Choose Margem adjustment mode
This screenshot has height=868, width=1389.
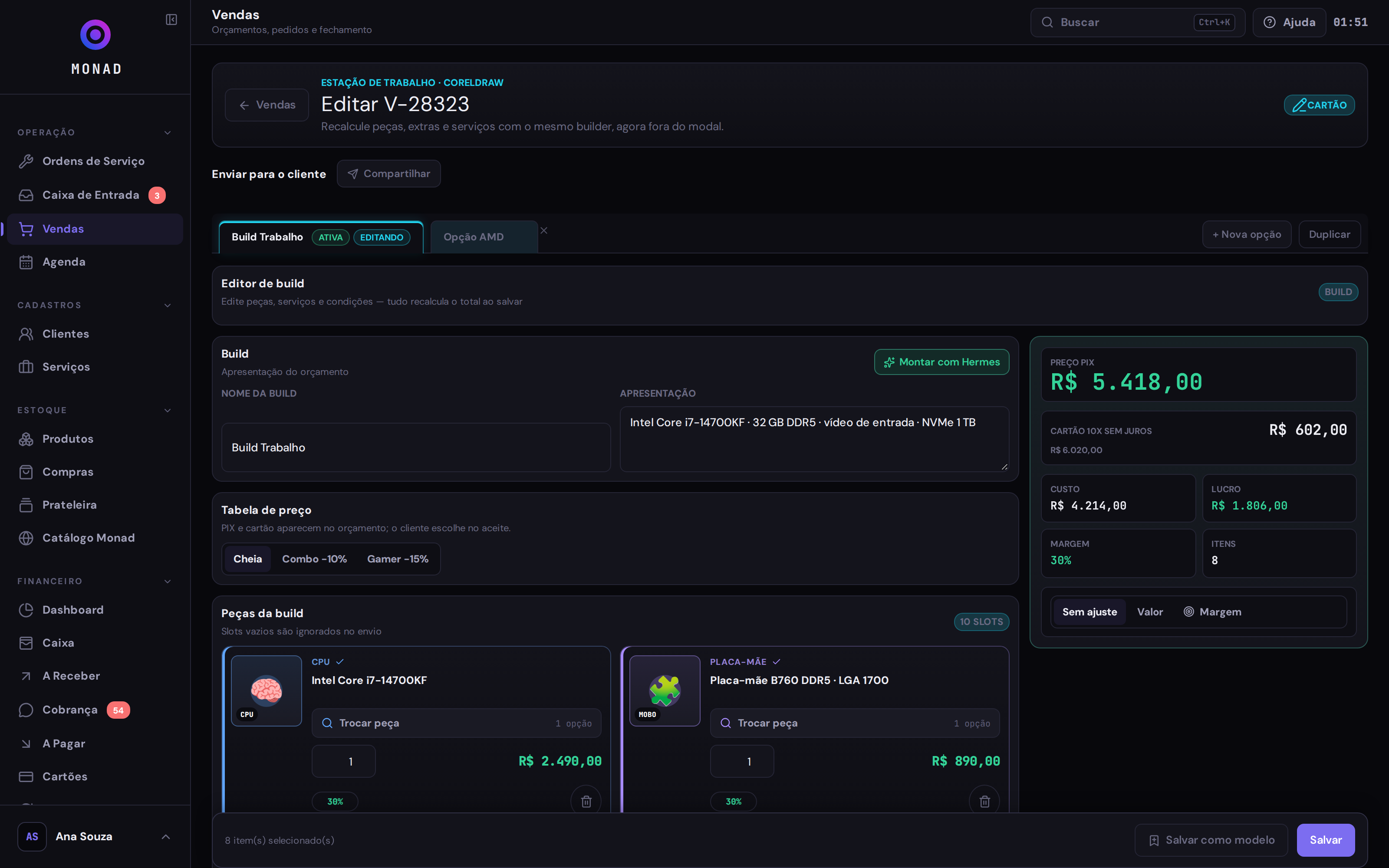pos(1212,612)
